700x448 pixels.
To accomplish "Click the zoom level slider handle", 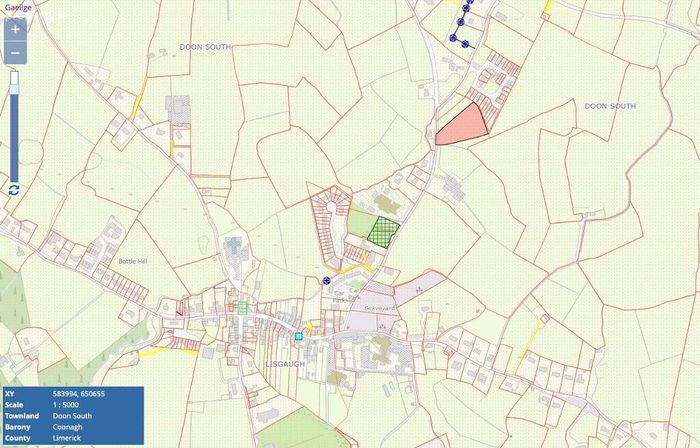I will click(14, 83).
